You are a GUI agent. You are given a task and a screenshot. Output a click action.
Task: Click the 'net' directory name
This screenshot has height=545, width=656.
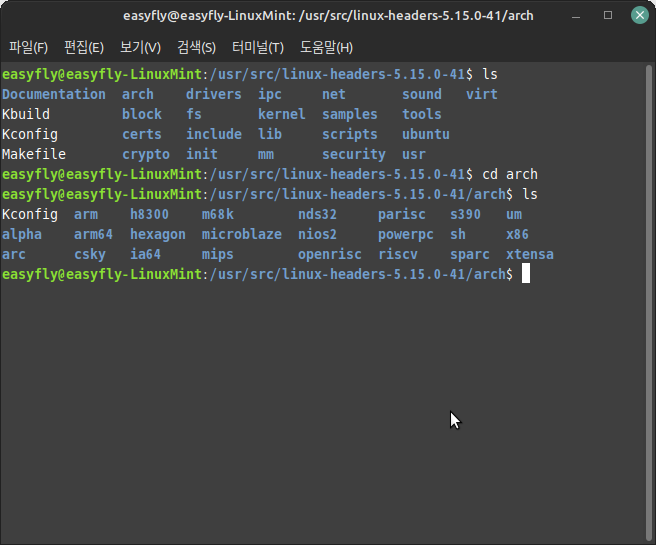point(334,94)
